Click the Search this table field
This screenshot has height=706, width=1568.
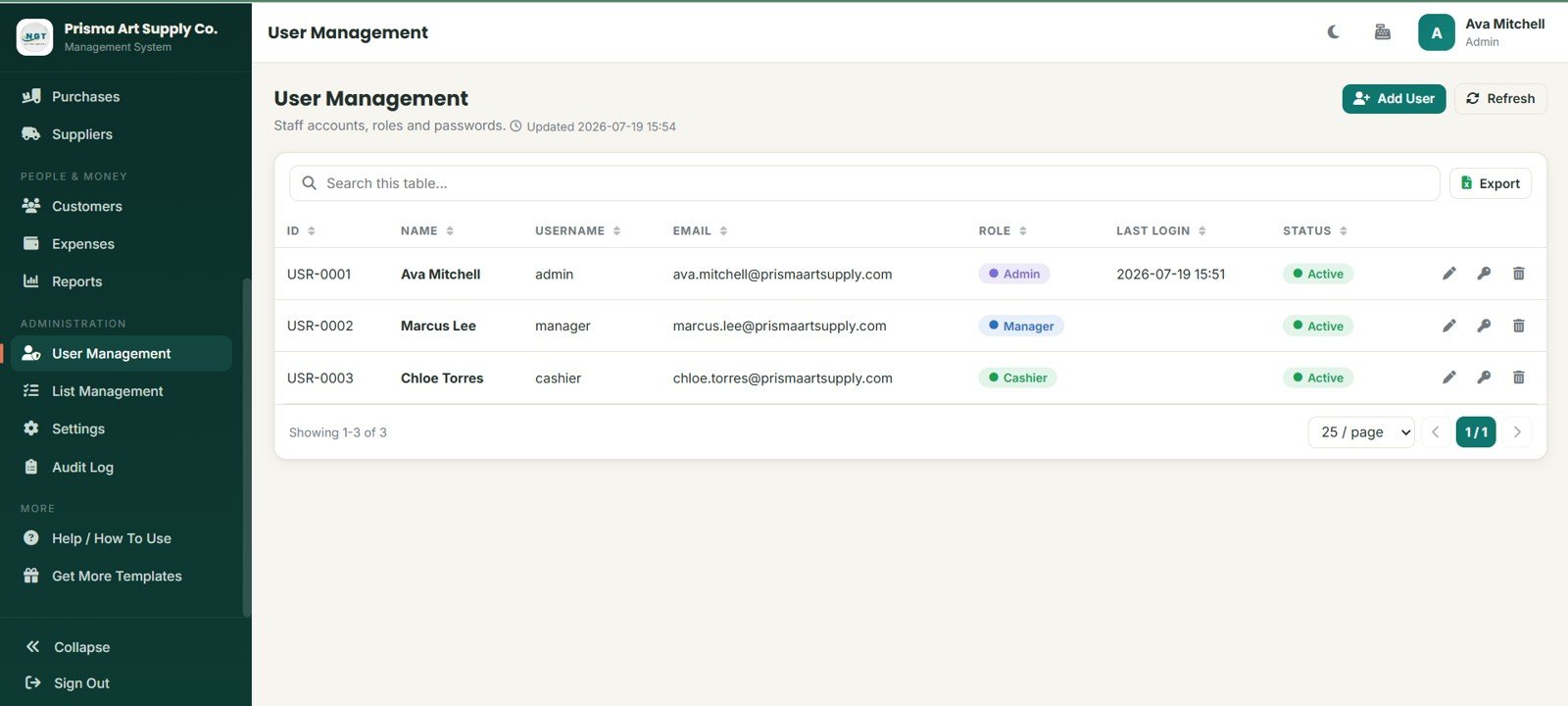[864, 183]
